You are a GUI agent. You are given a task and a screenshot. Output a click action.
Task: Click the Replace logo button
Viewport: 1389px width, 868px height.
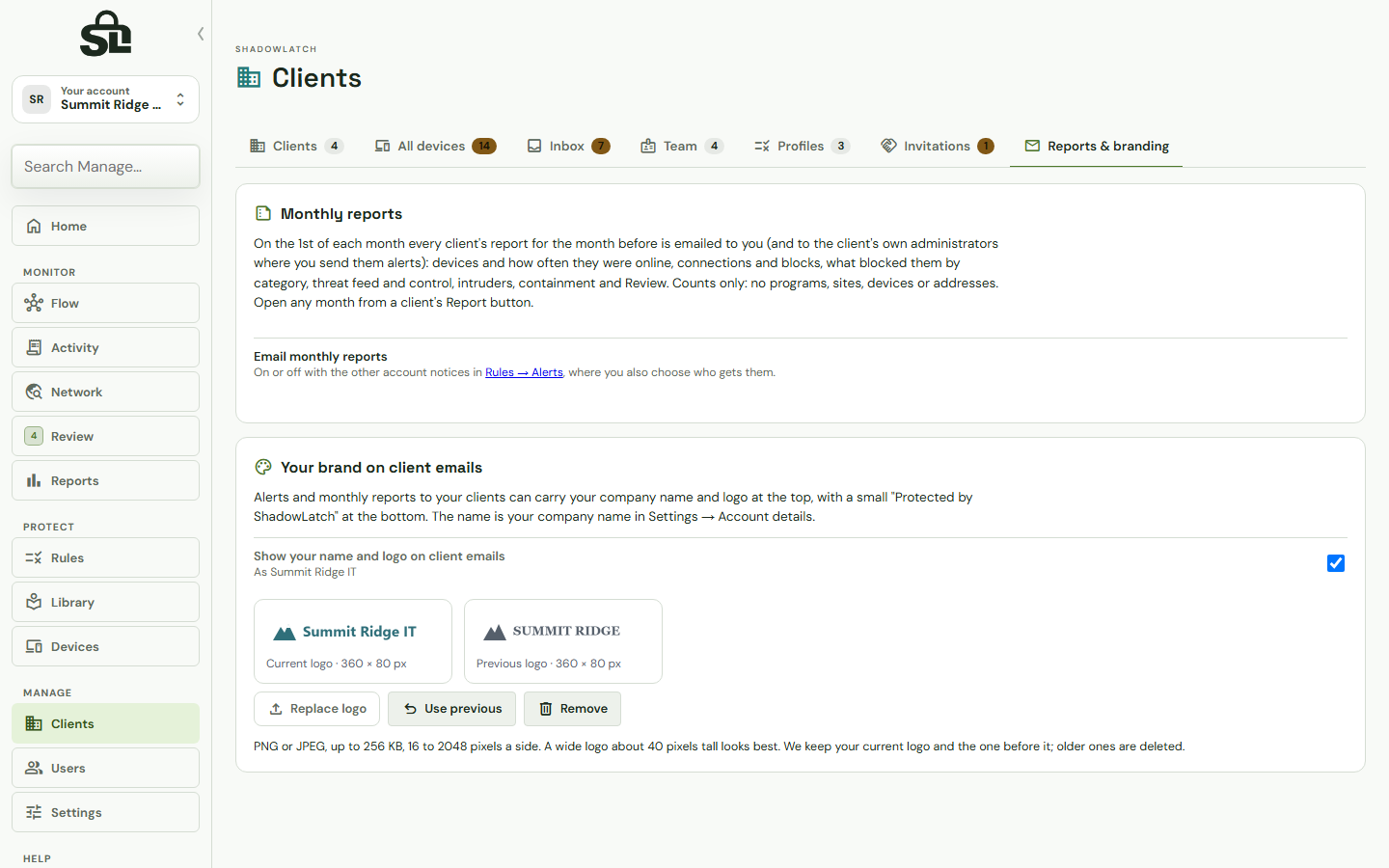(316, 709)
